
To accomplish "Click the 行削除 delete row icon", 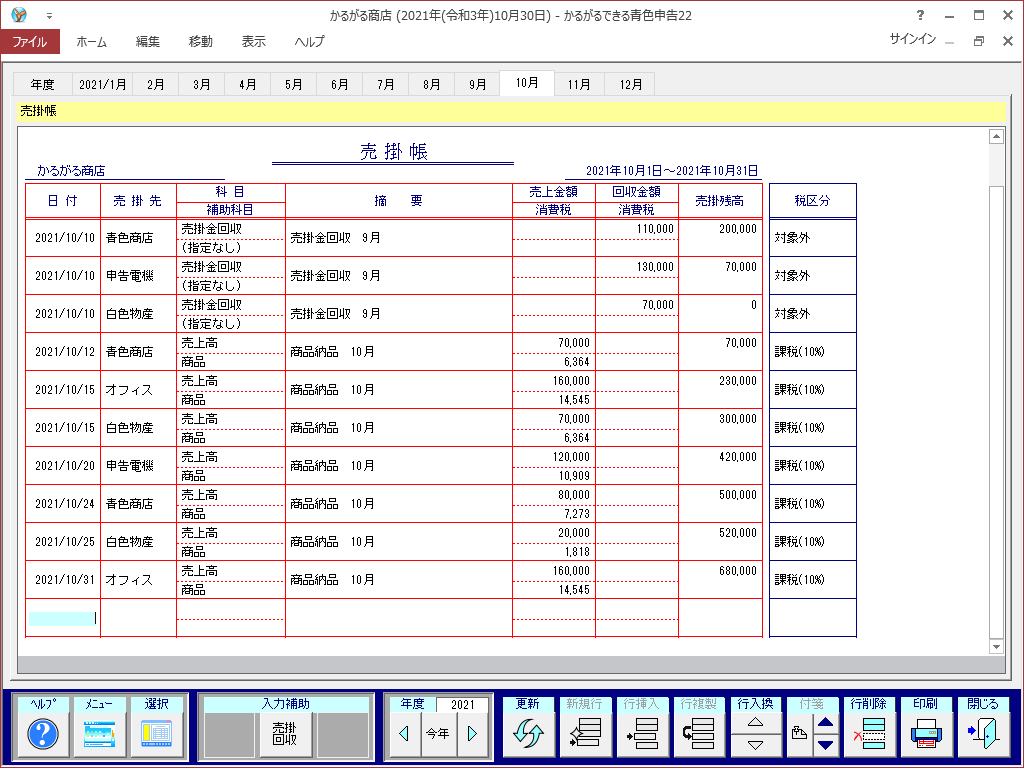I will coord(869,734).
